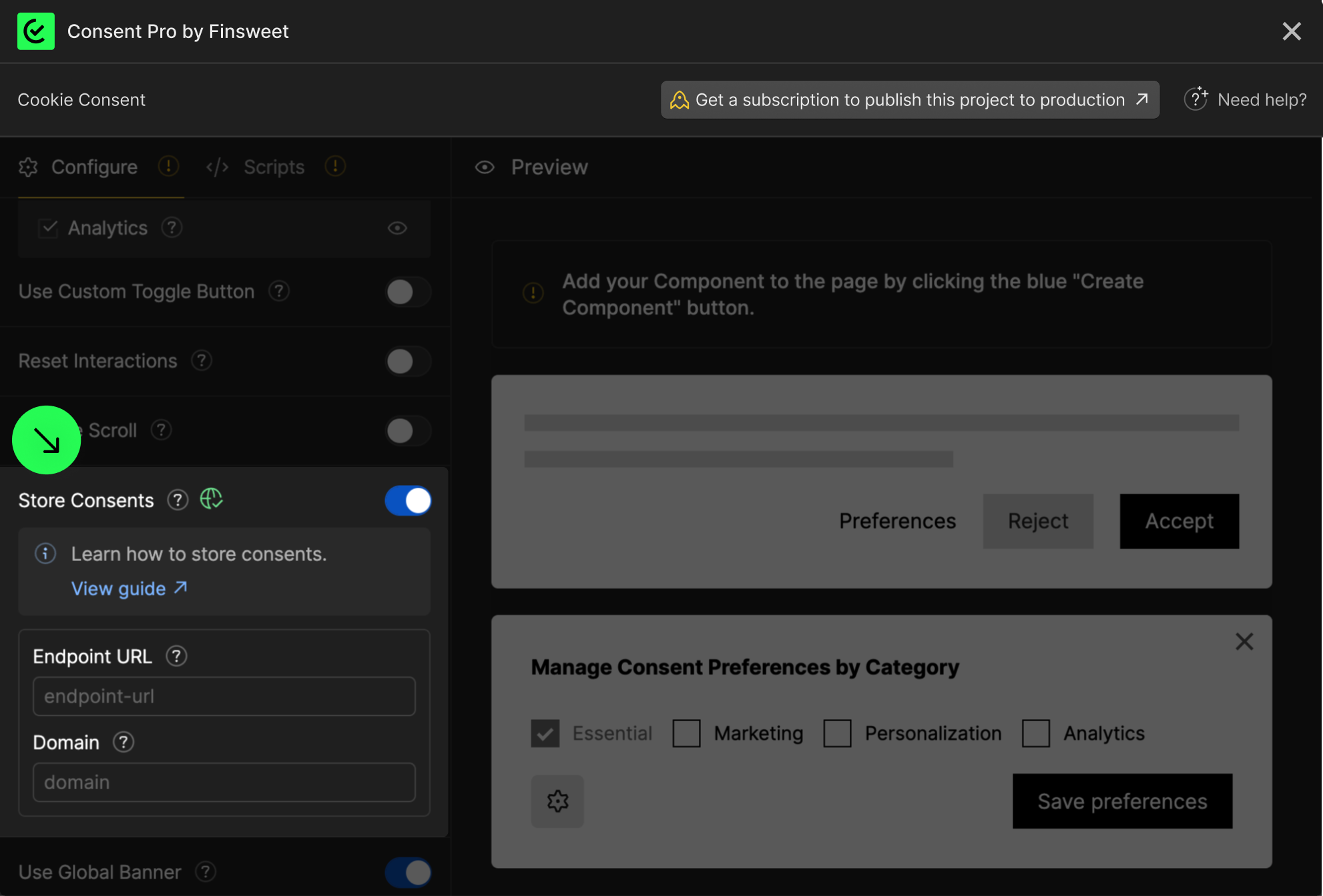Open help tooltip for Reset Interactions
This screenshot has width=1323, height=896.
click(x=202, y=360)
